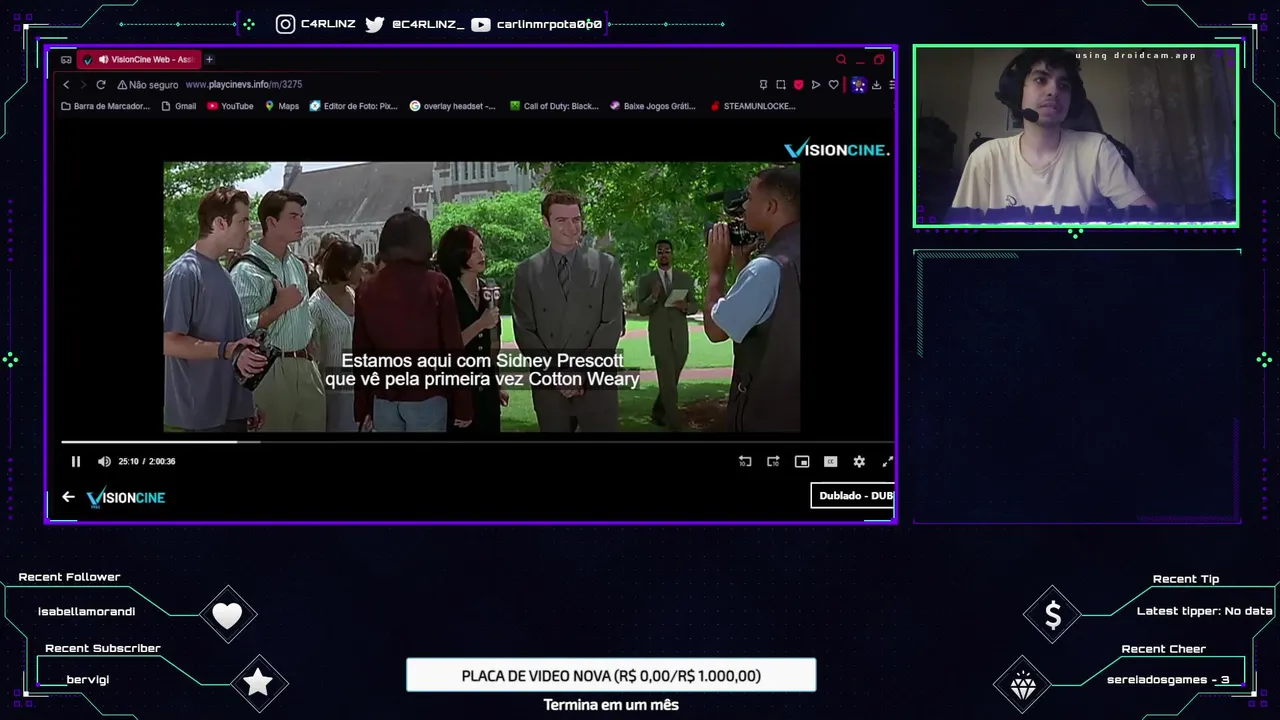Go back using VisionCine arrow
Image resolution: width=1280 pixels, height=720 pixels.
click(x=68, y=497)
